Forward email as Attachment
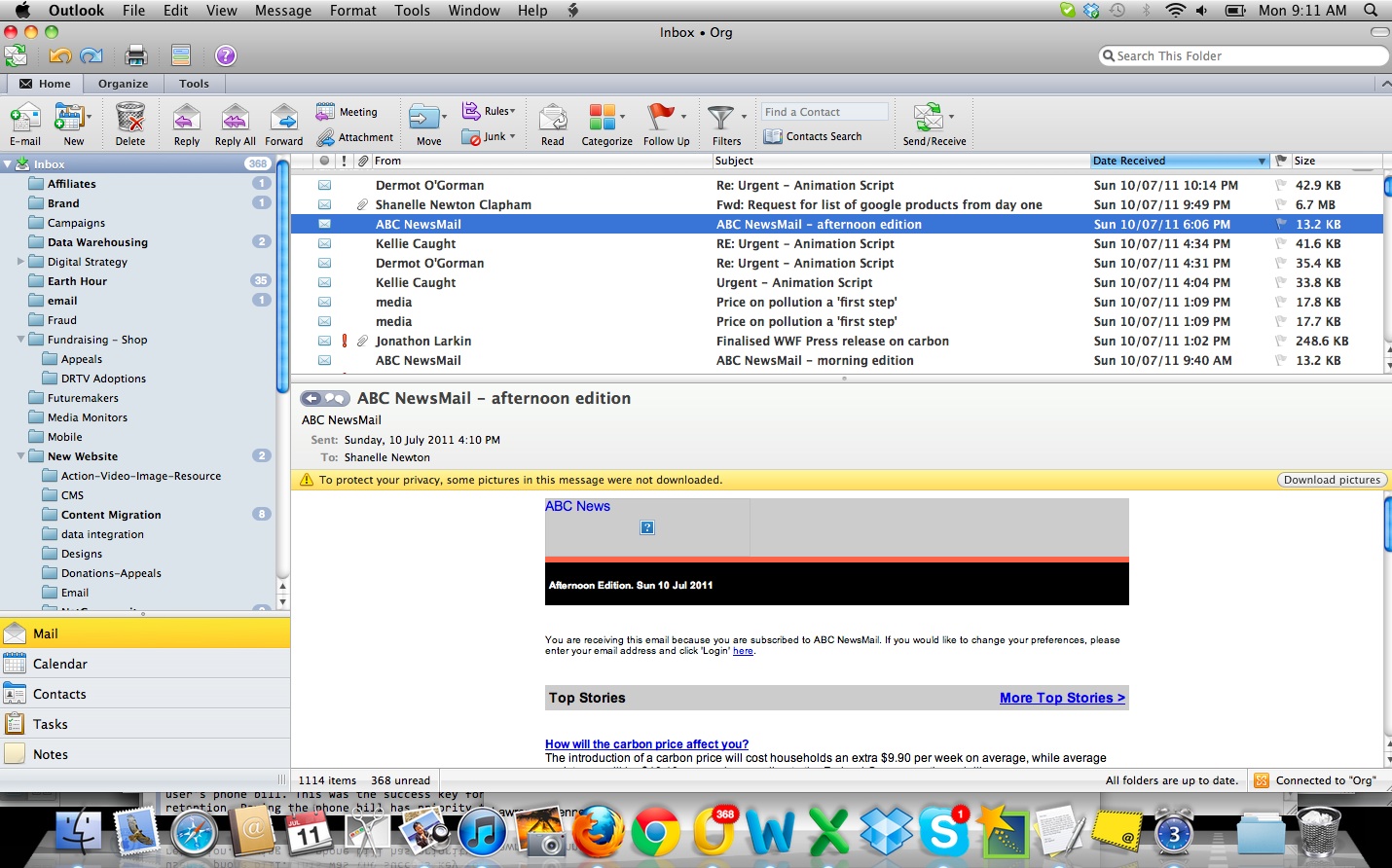The height and width of the screenshot is (868, 1392). [x=355, y=137]
